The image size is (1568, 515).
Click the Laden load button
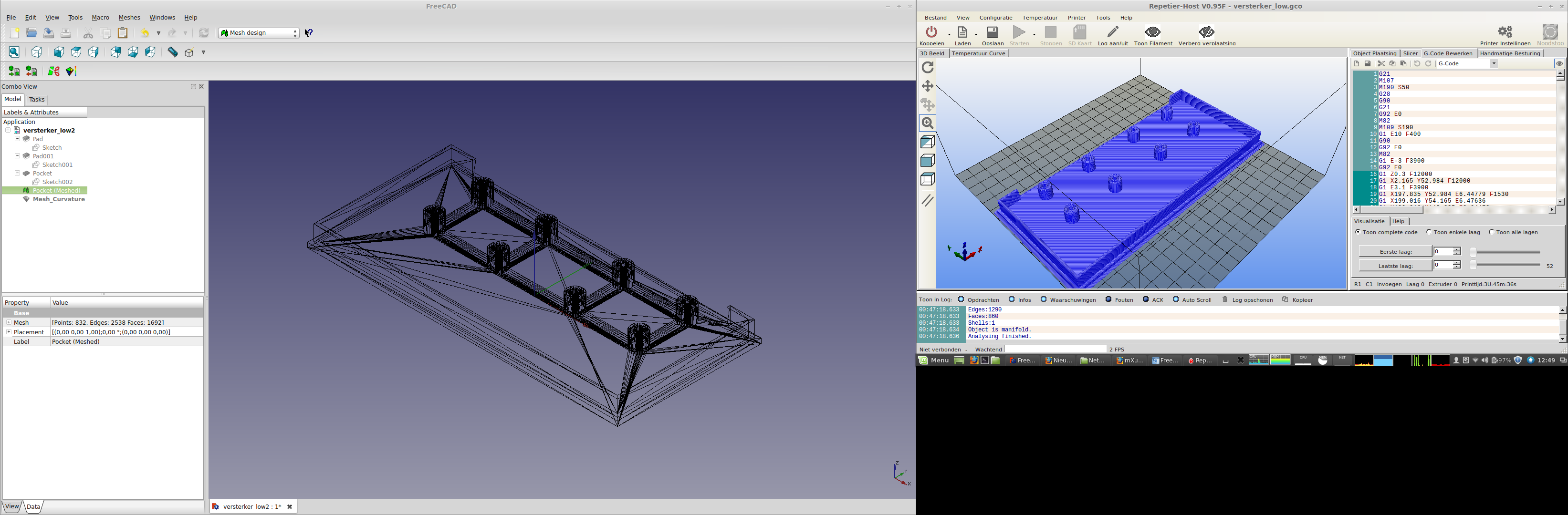tap(962, 35)
